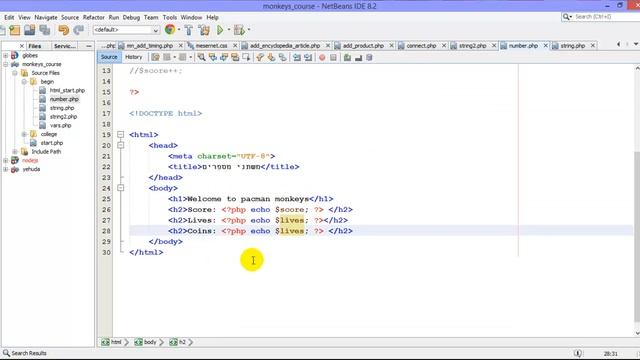640x360 pixels.
Task: Toggle the Rectangular Selection icon
Action: (246, 58)
